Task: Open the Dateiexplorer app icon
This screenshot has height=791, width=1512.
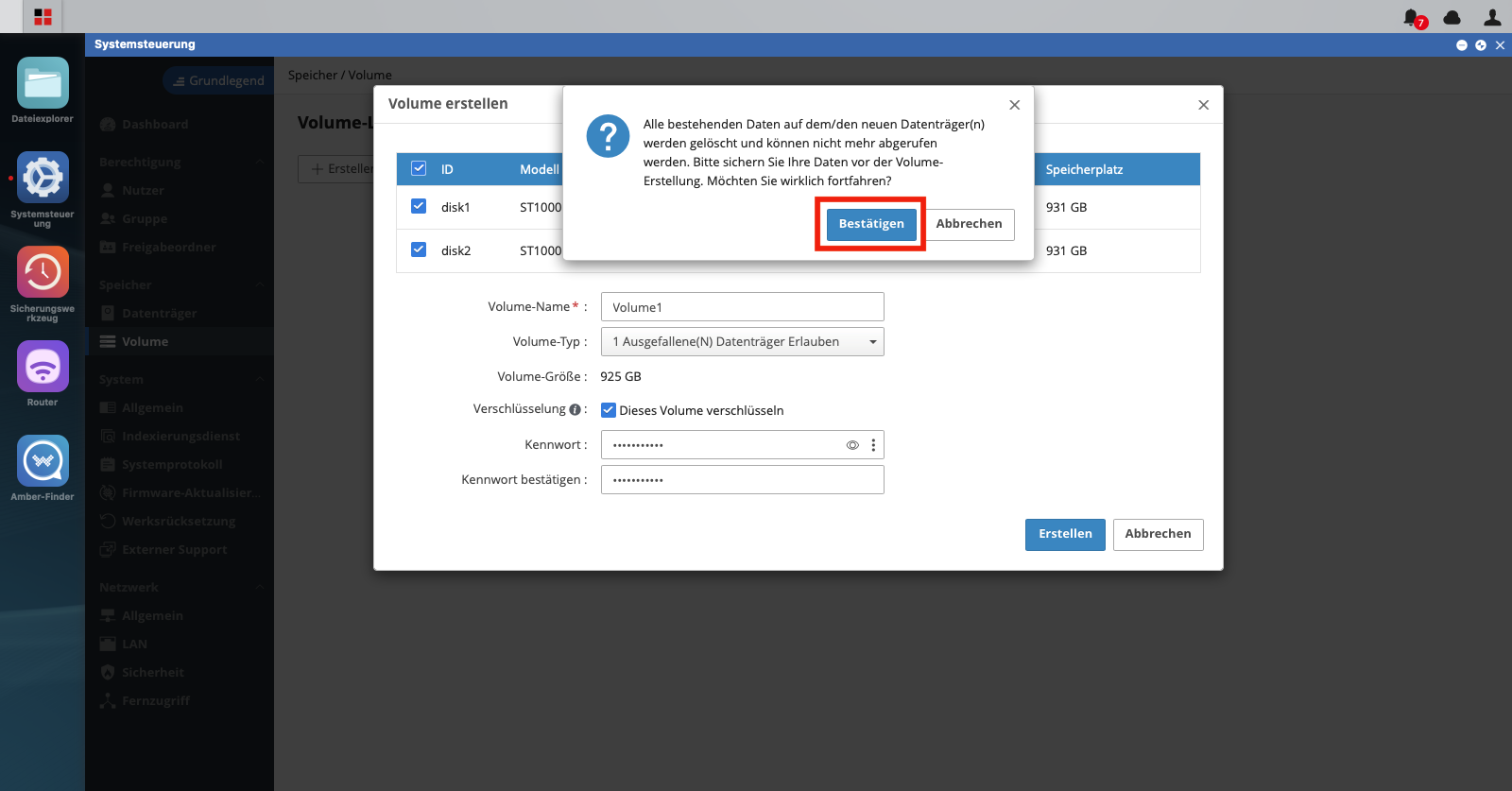Action: [43, 83]
